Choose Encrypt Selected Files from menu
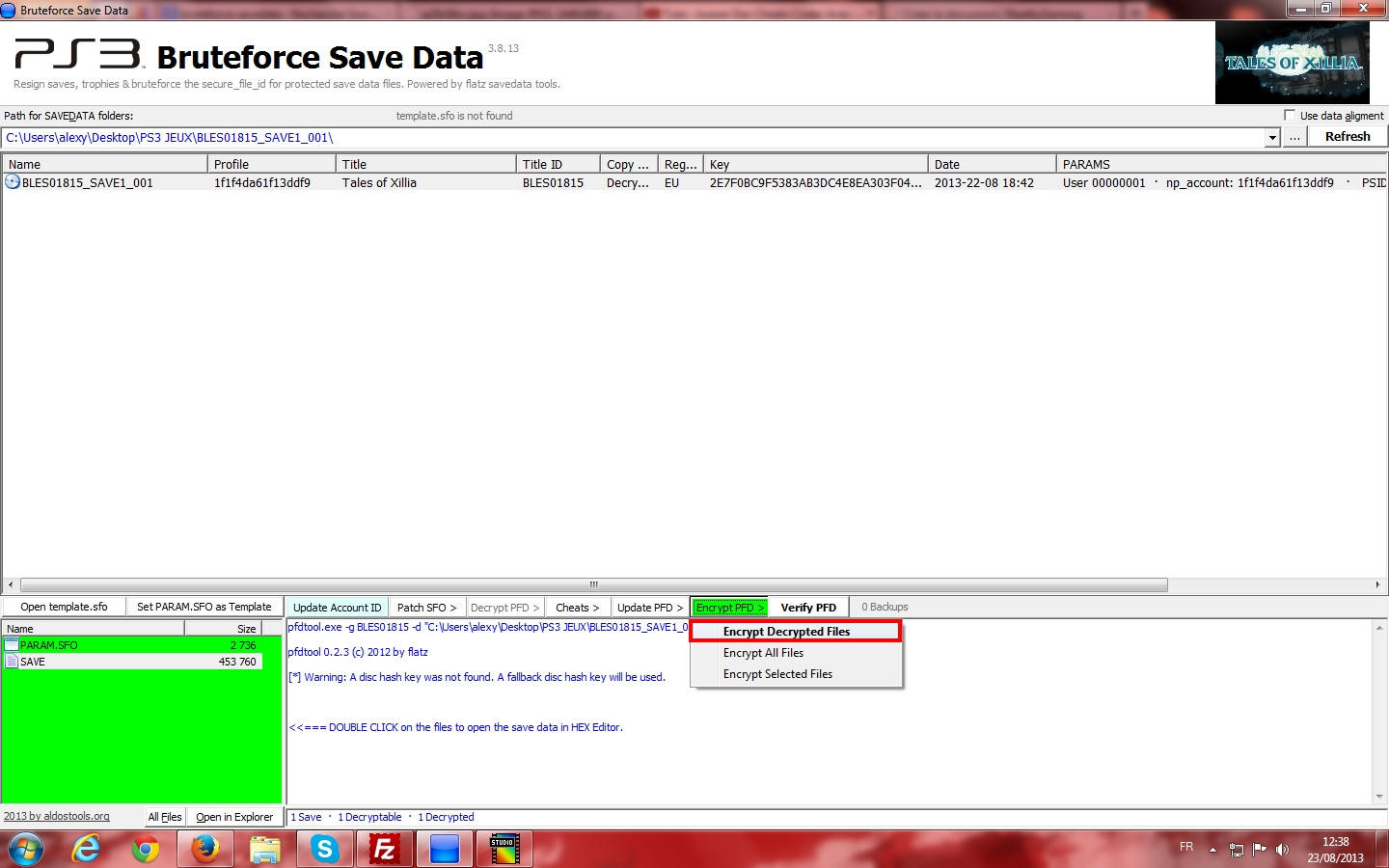This screenshot has height=868, width=1389. (x=796, y=674)
